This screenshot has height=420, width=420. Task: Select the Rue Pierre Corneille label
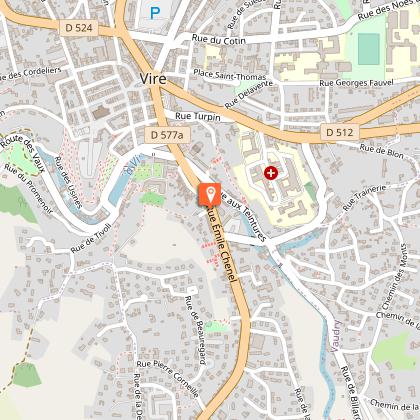(x=168, y=378)
